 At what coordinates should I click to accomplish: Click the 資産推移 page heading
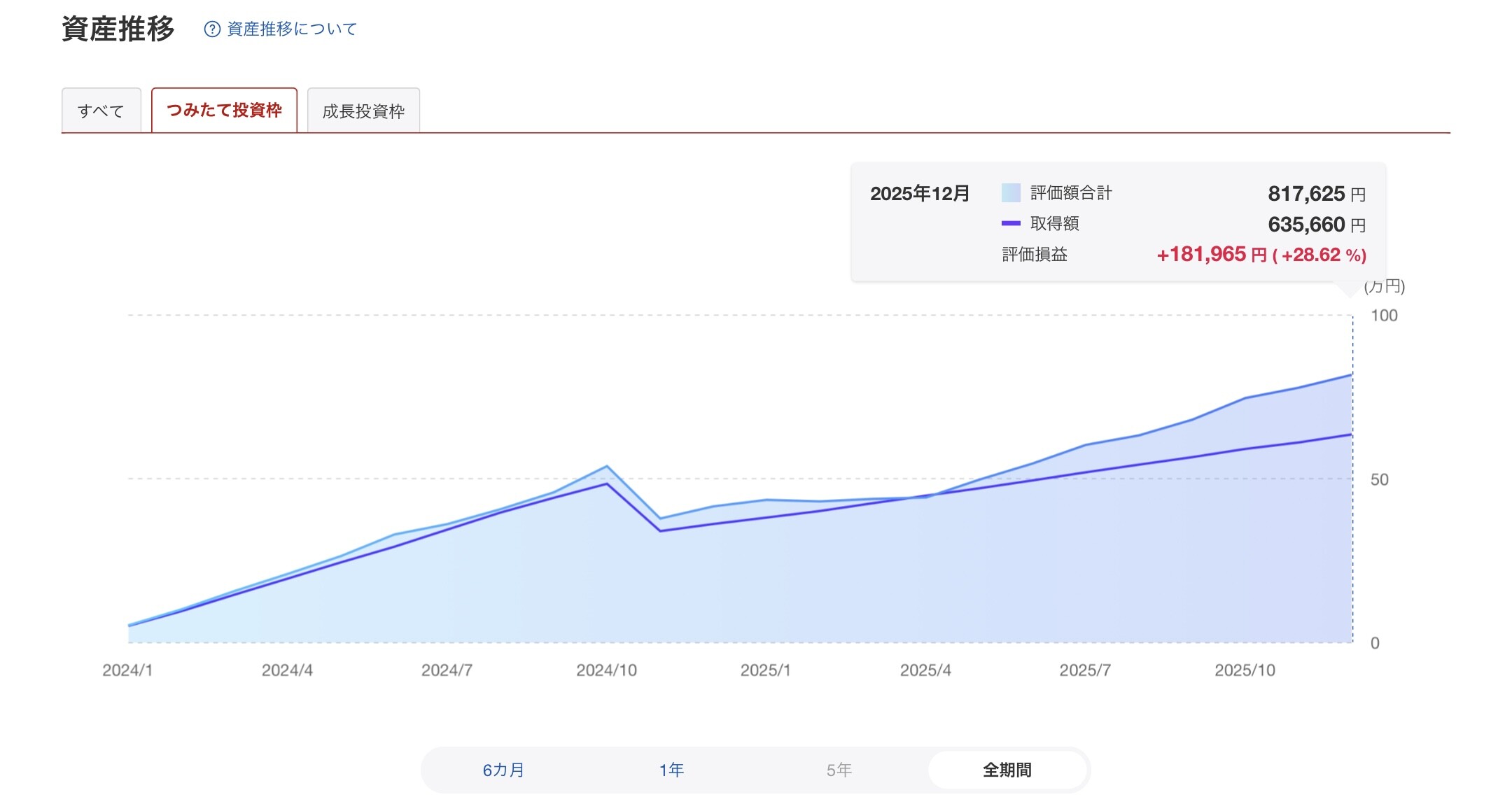[x=118, y=29]
